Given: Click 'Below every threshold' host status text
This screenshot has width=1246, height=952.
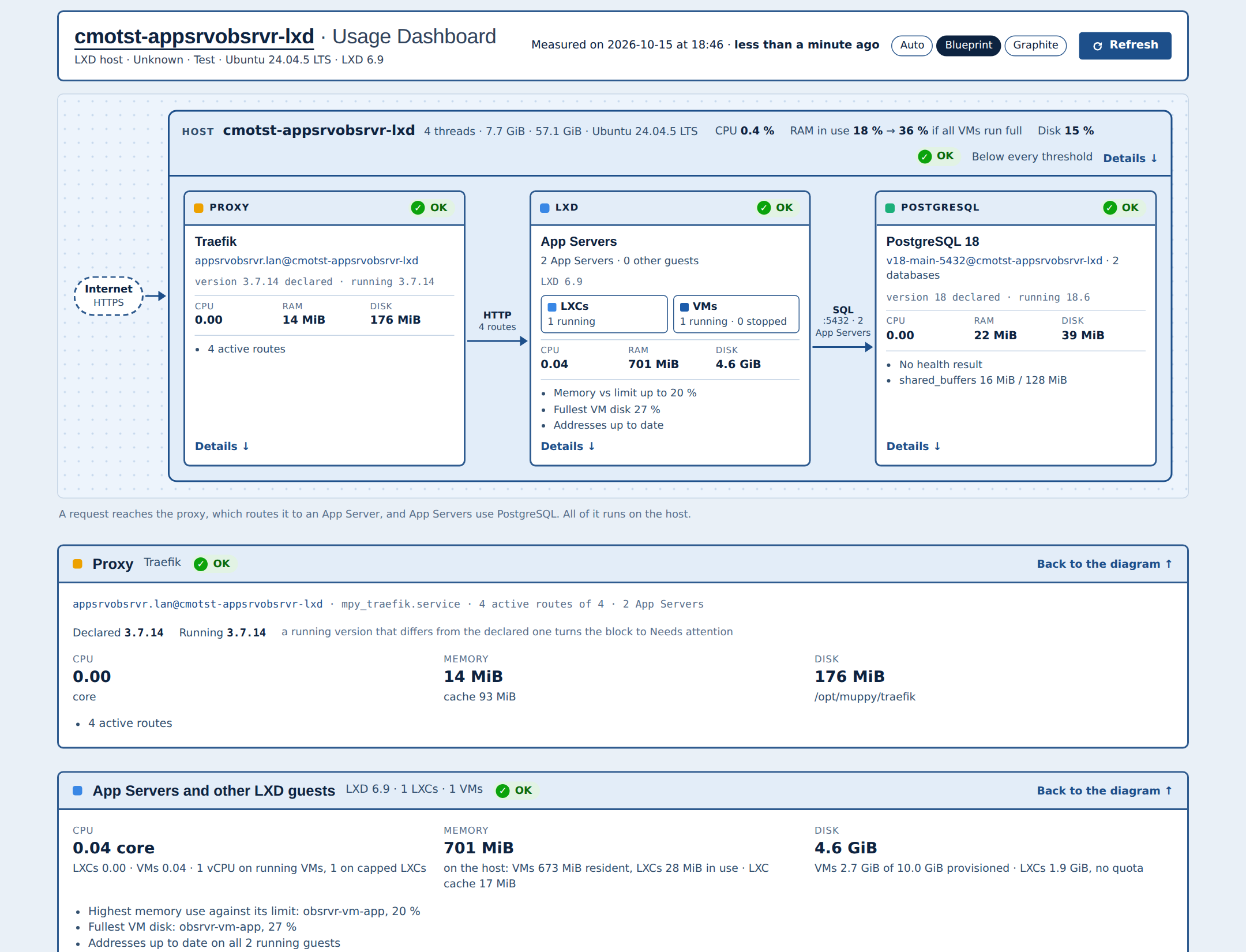Looking at the screenshot, I should coord(1032,157).
